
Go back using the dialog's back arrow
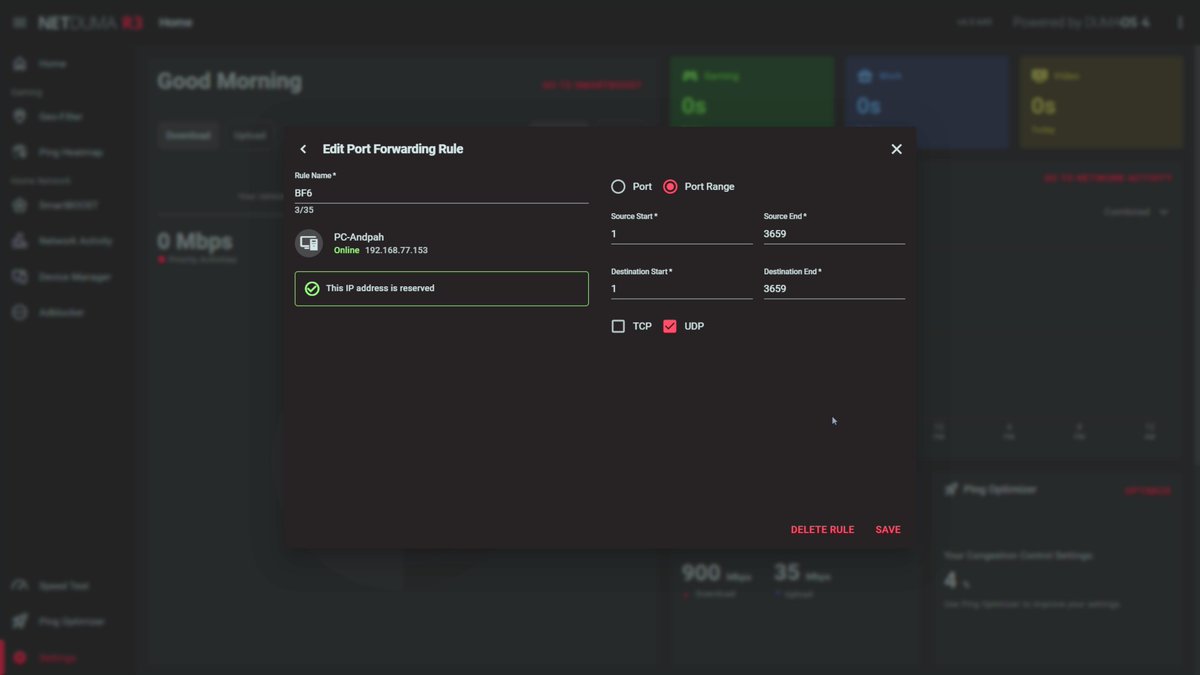click(303, 149)
